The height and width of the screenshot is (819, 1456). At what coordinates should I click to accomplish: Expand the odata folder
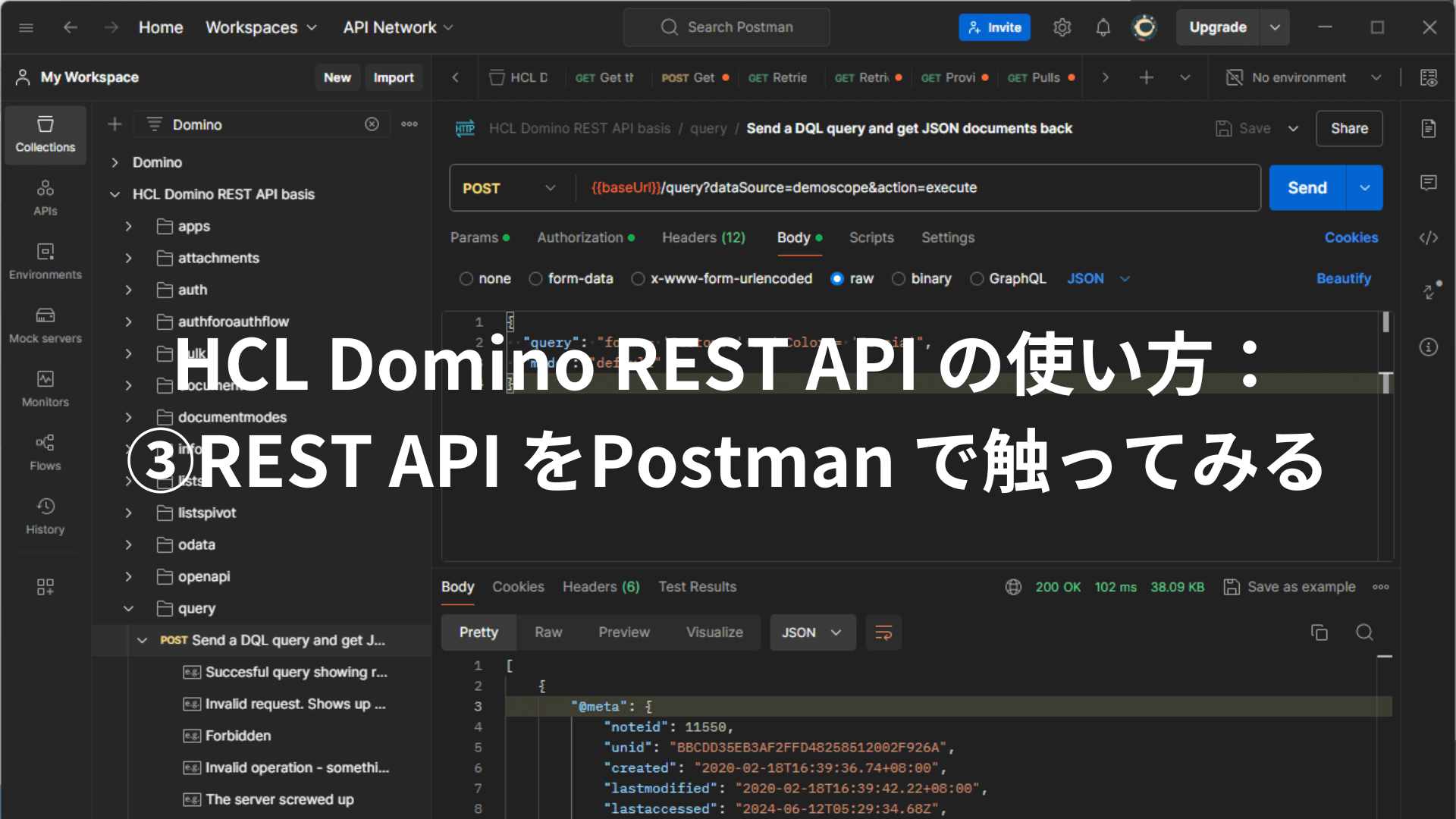point(129,544)
